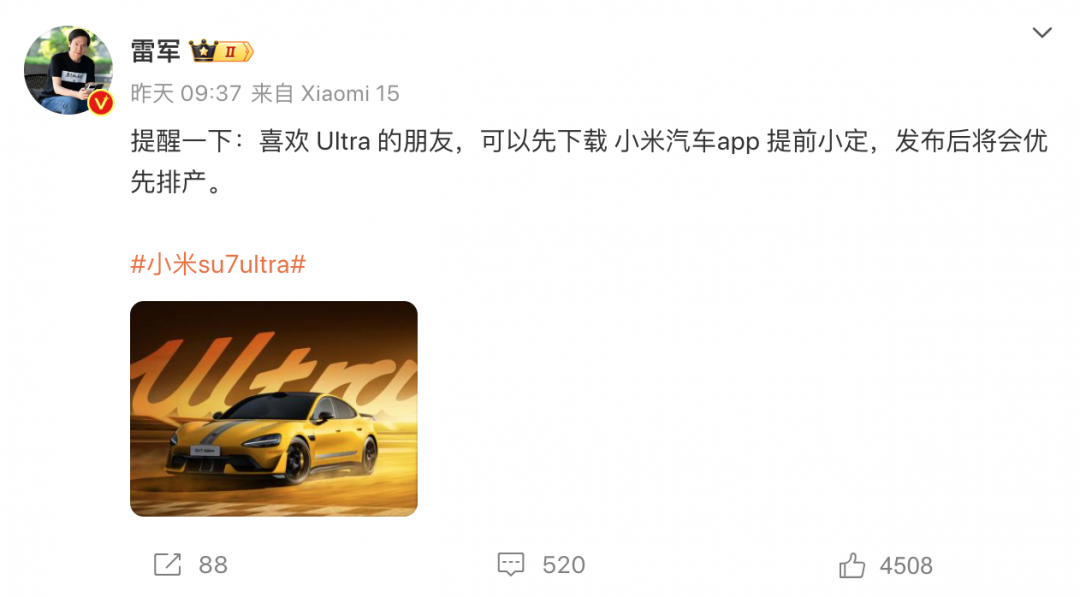This screenshot has width=1080, height=597.
Task: Open 雷军's profile avatar photo
Action: pyautogui.click(x=68, y=70)
